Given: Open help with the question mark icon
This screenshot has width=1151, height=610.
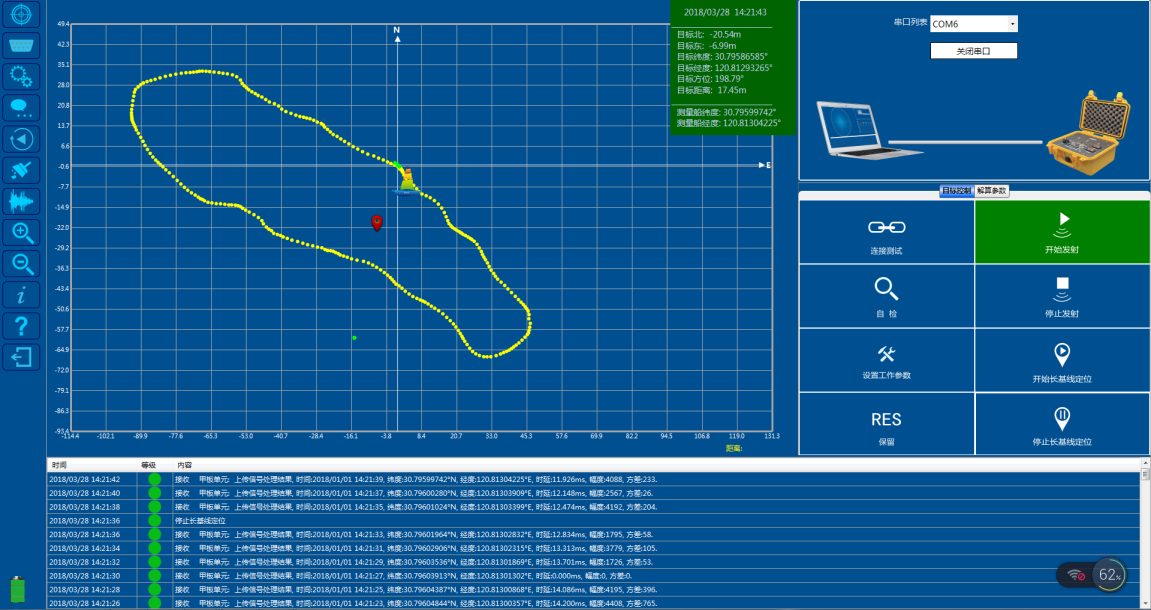Looking at the screenshot, I should 22,325.
